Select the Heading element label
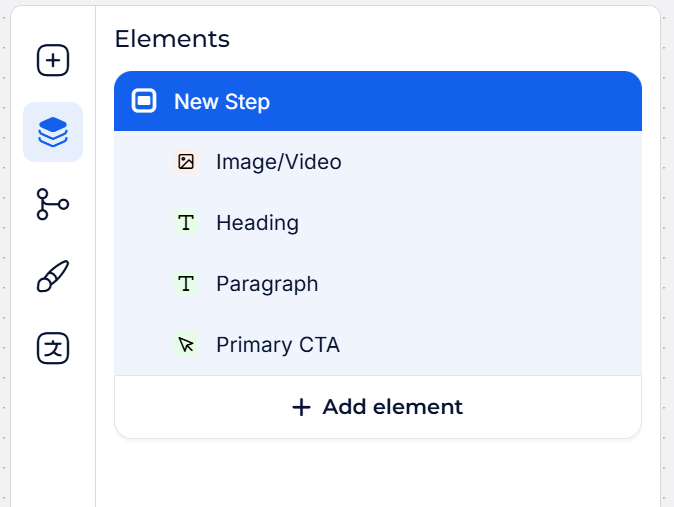674x507 pixels. [257, 222]
